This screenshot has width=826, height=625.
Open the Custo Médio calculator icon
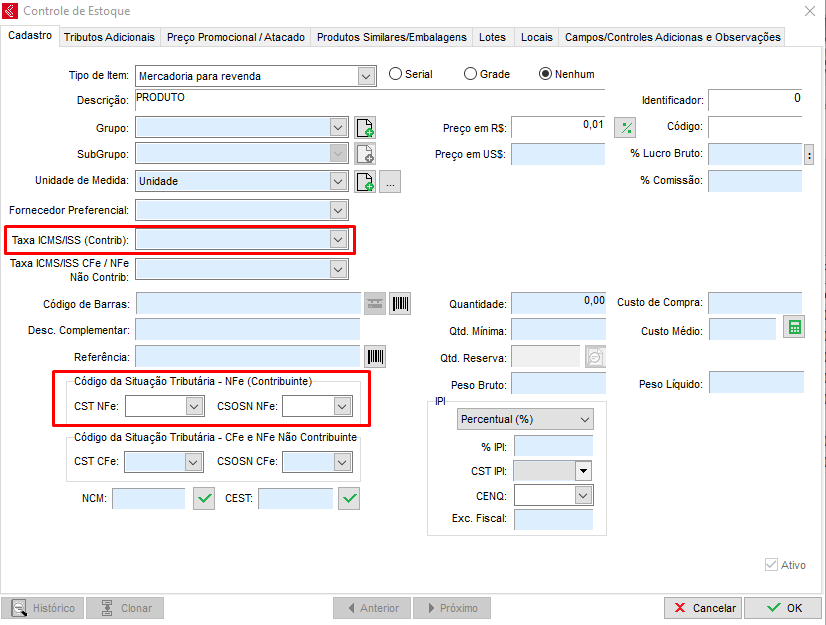pos(793,328)
